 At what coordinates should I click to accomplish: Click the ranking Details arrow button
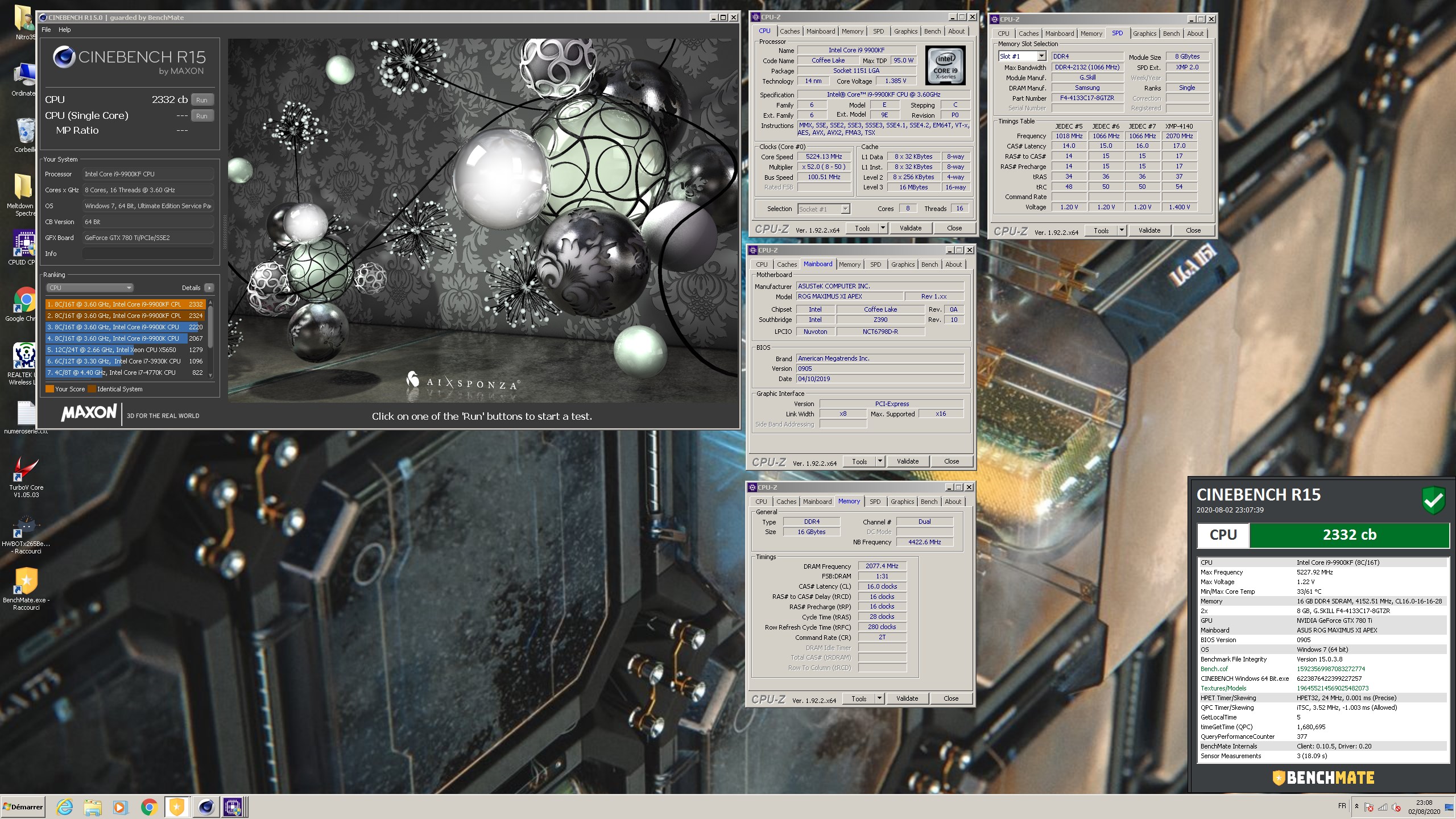tap(209, 288)
